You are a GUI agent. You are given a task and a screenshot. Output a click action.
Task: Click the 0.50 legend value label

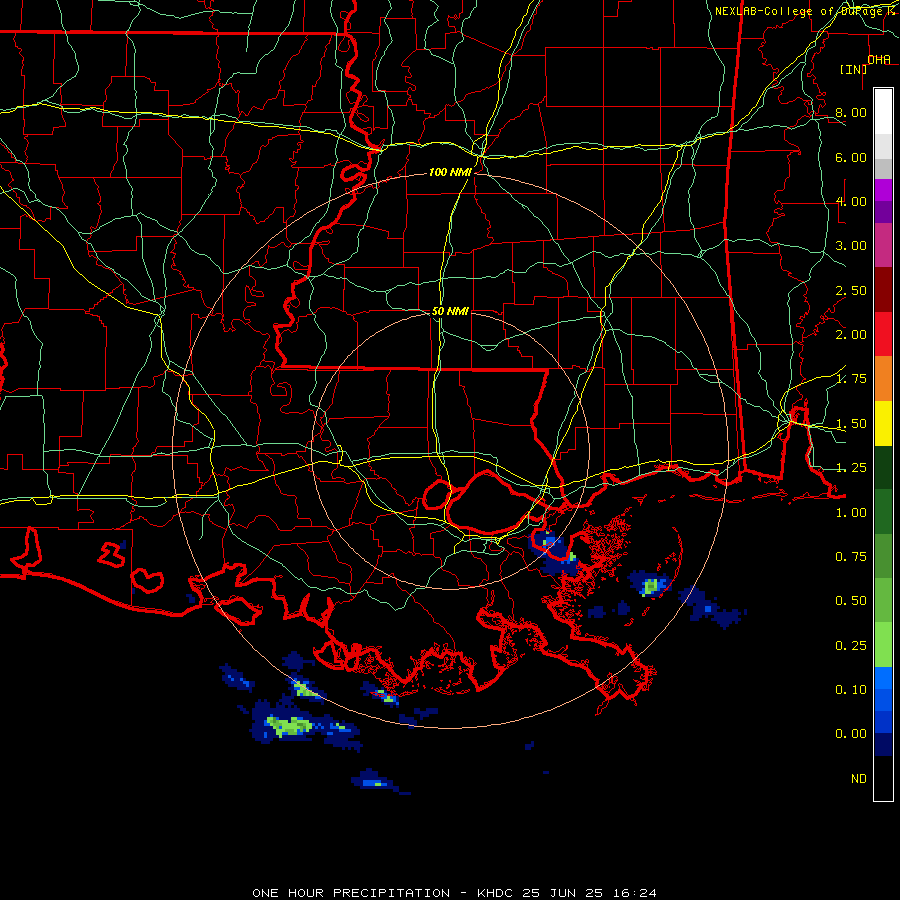[851, 600]
